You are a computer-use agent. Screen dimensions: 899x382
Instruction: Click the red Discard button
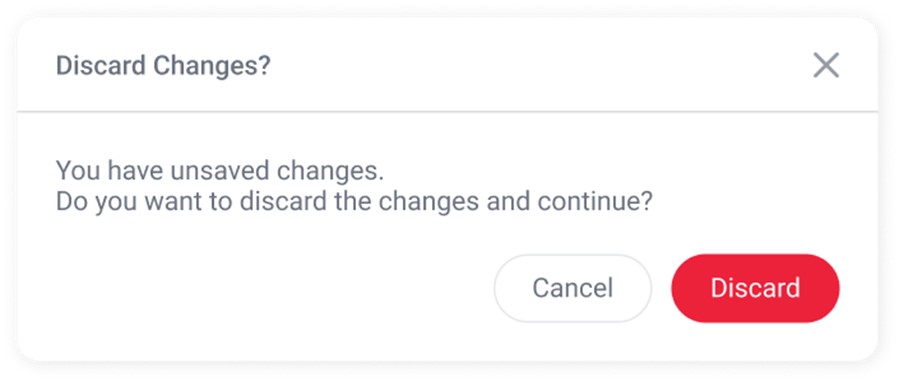pos(755,288)
